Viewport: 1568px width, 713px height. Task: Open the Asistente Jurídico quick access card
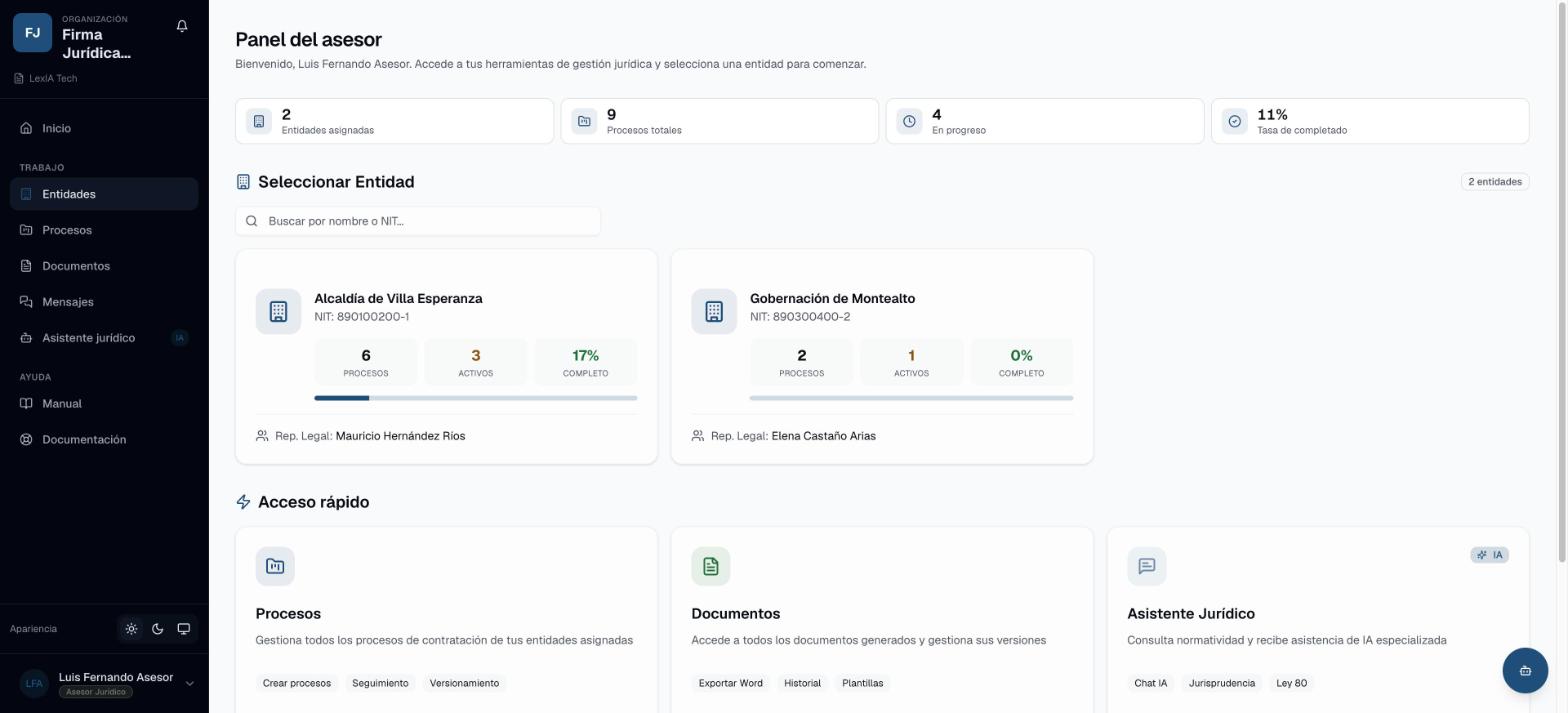point(1318,620)
